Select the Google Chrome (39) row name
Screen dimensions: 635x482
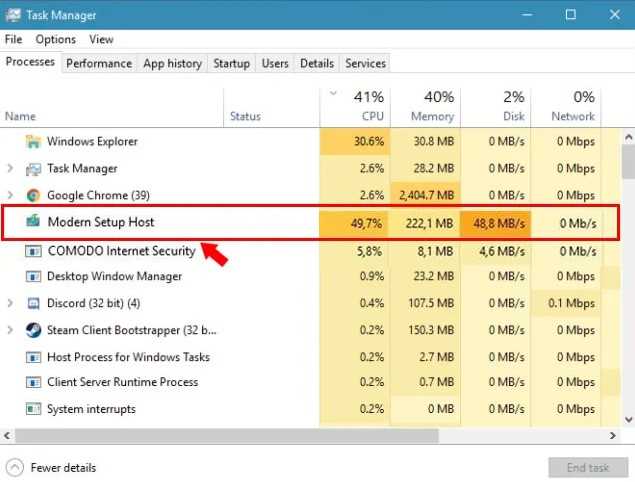98,195
